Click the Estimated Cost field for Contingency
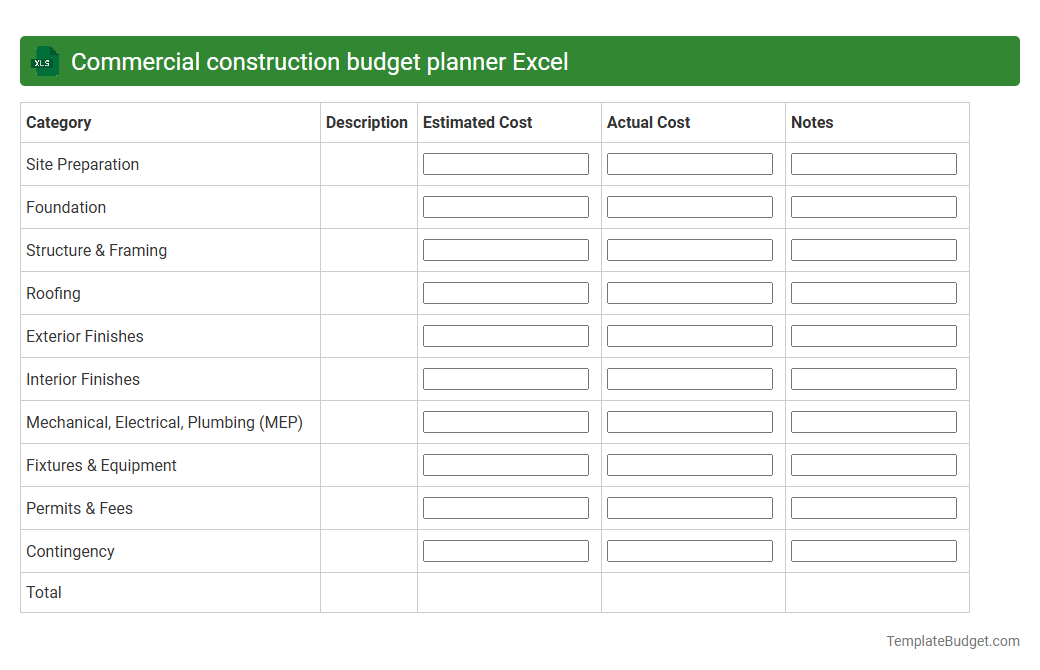This screenshot has height=670, width=1040. click(506, 550)
